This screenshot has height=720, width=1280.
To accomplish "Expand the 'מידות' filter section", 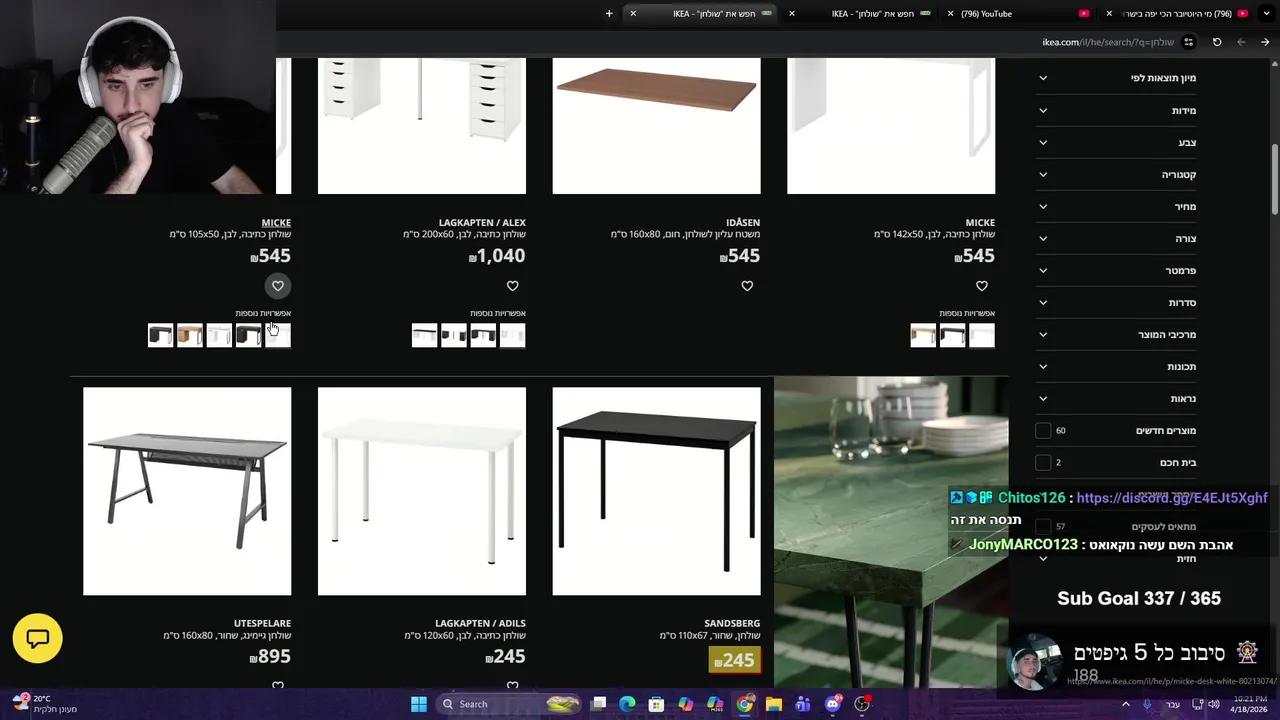I will [1116, 110].
